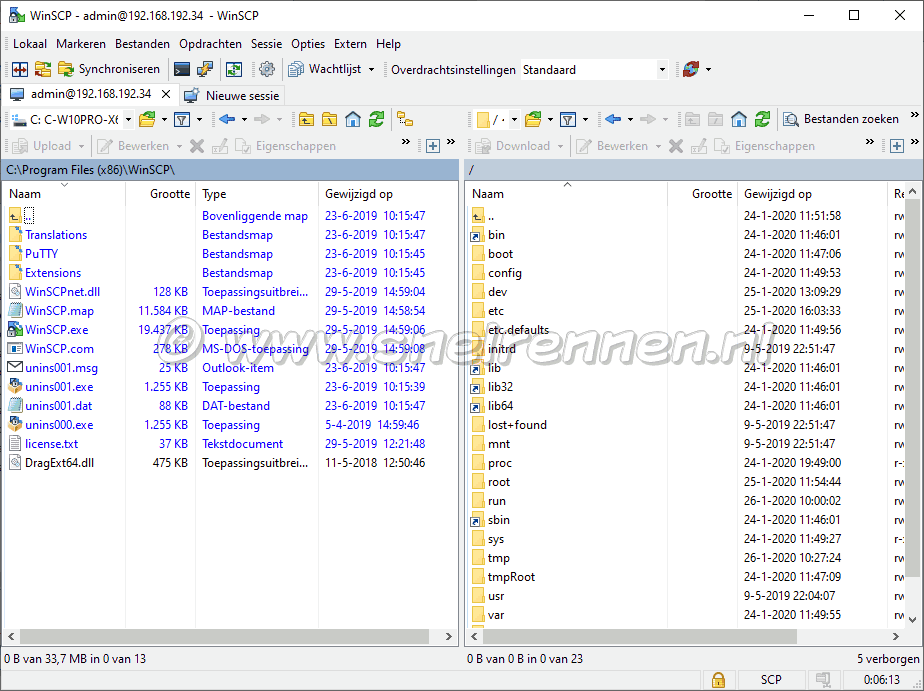The height and width of the screenshot is (691, 924).
Task: Open the Overdrachtsinstellingen Standaard combo box
Action: (x=595, y=70)
